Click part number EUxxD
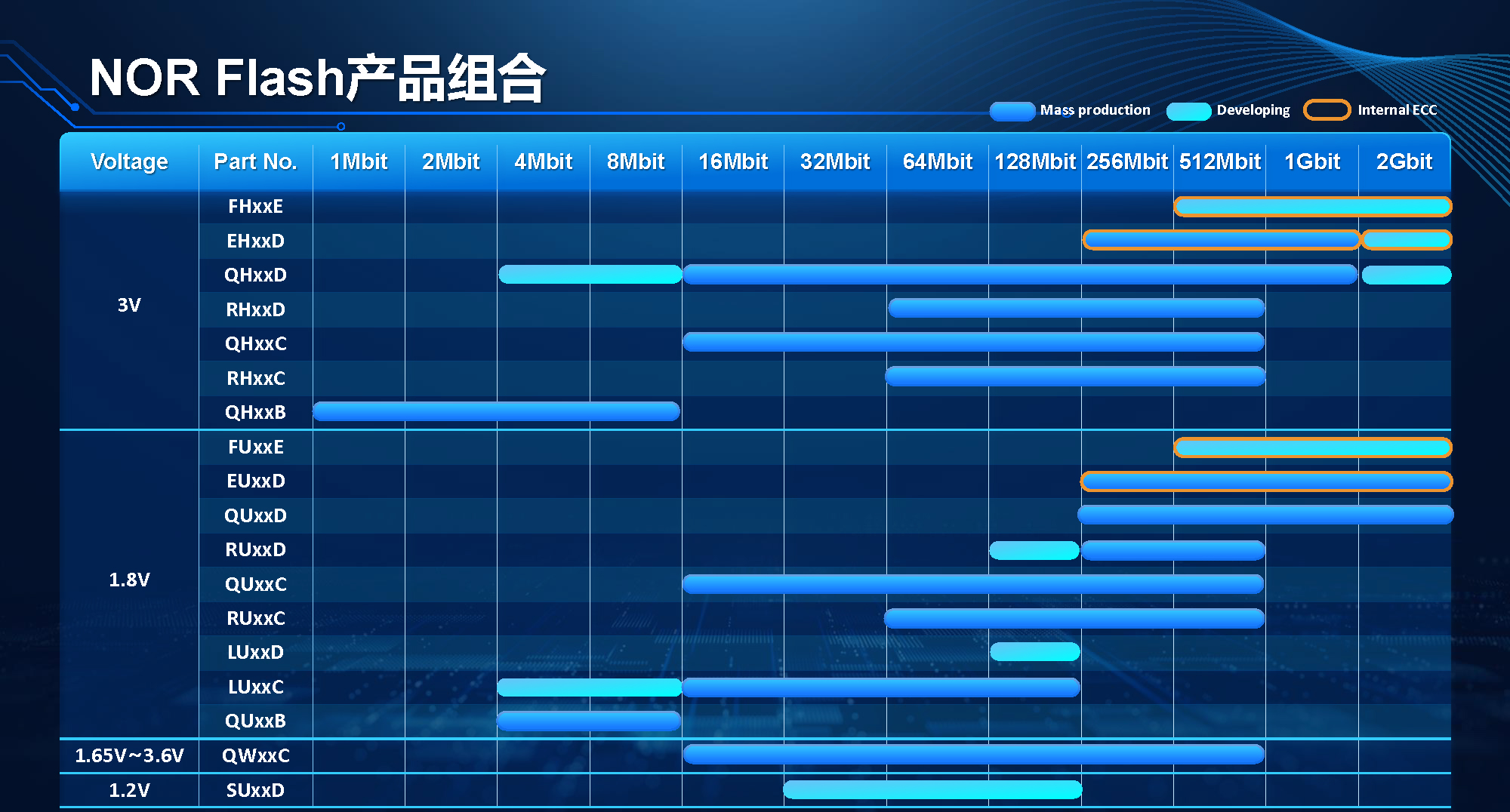Screen dimensions: 1510x812 click(255, 481)
